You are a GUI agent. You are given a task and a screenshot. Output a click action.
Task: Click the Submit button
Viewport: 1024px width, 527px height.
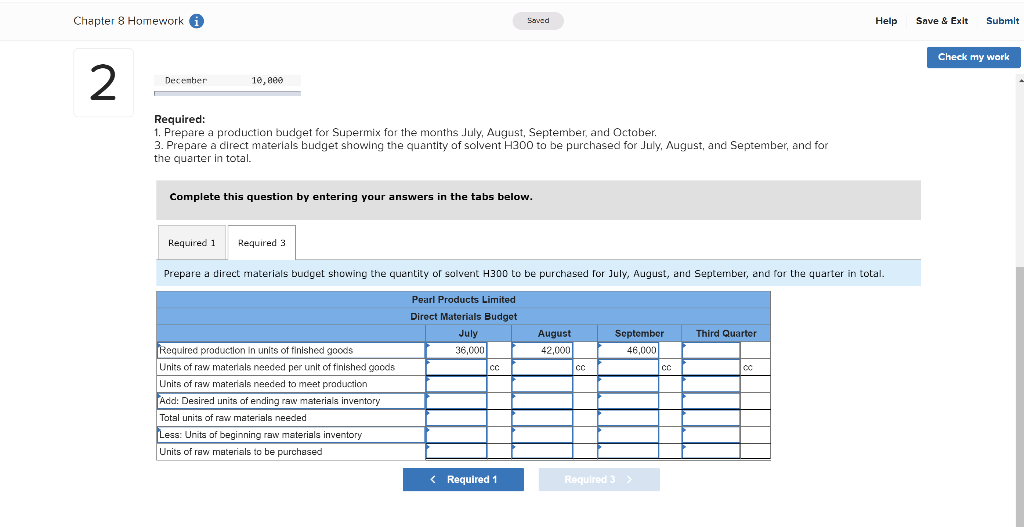click(1002, 21)
